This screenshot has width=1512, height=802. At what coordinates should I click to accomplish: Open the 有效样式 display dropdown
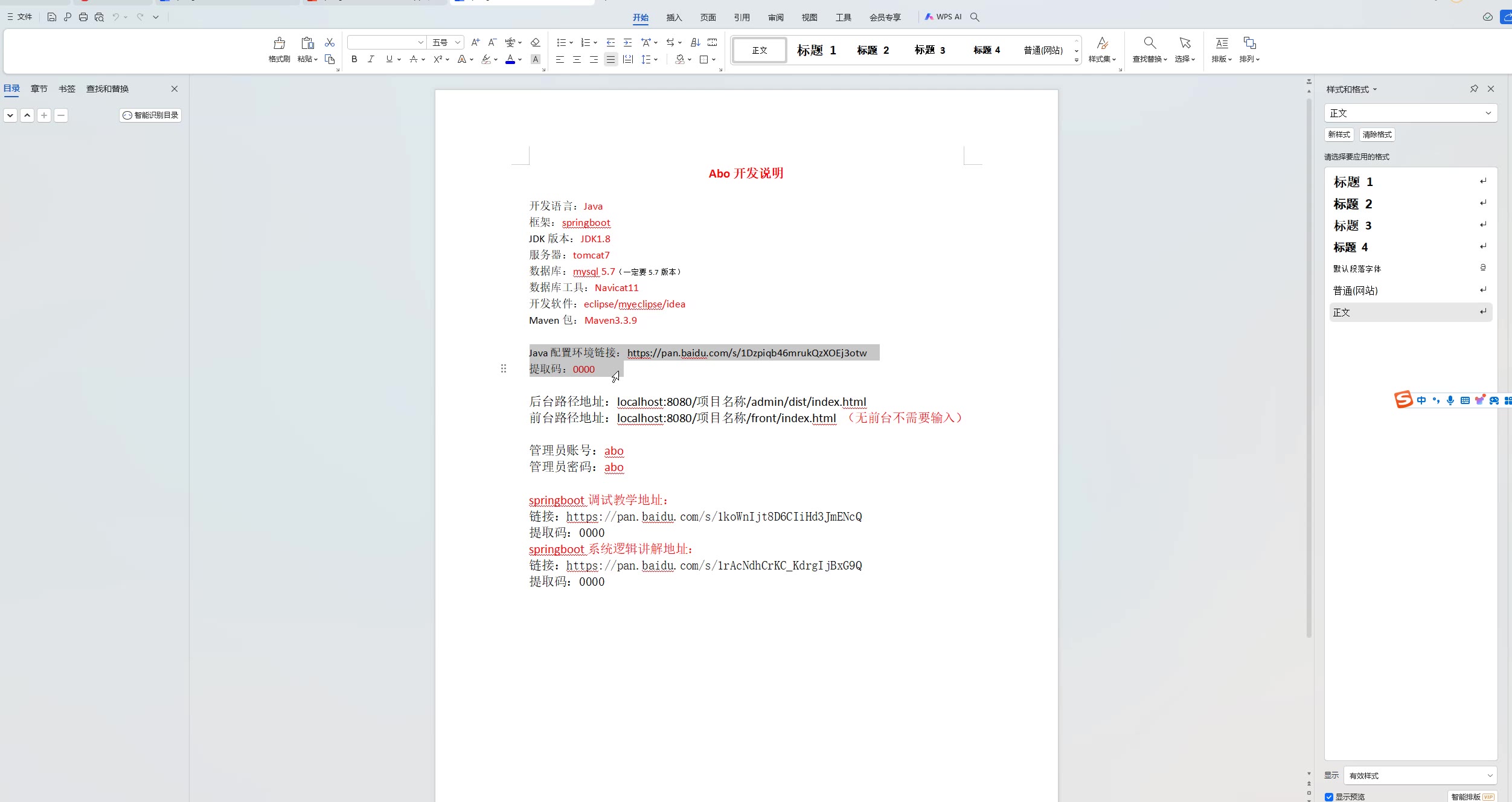[1420, 775]
